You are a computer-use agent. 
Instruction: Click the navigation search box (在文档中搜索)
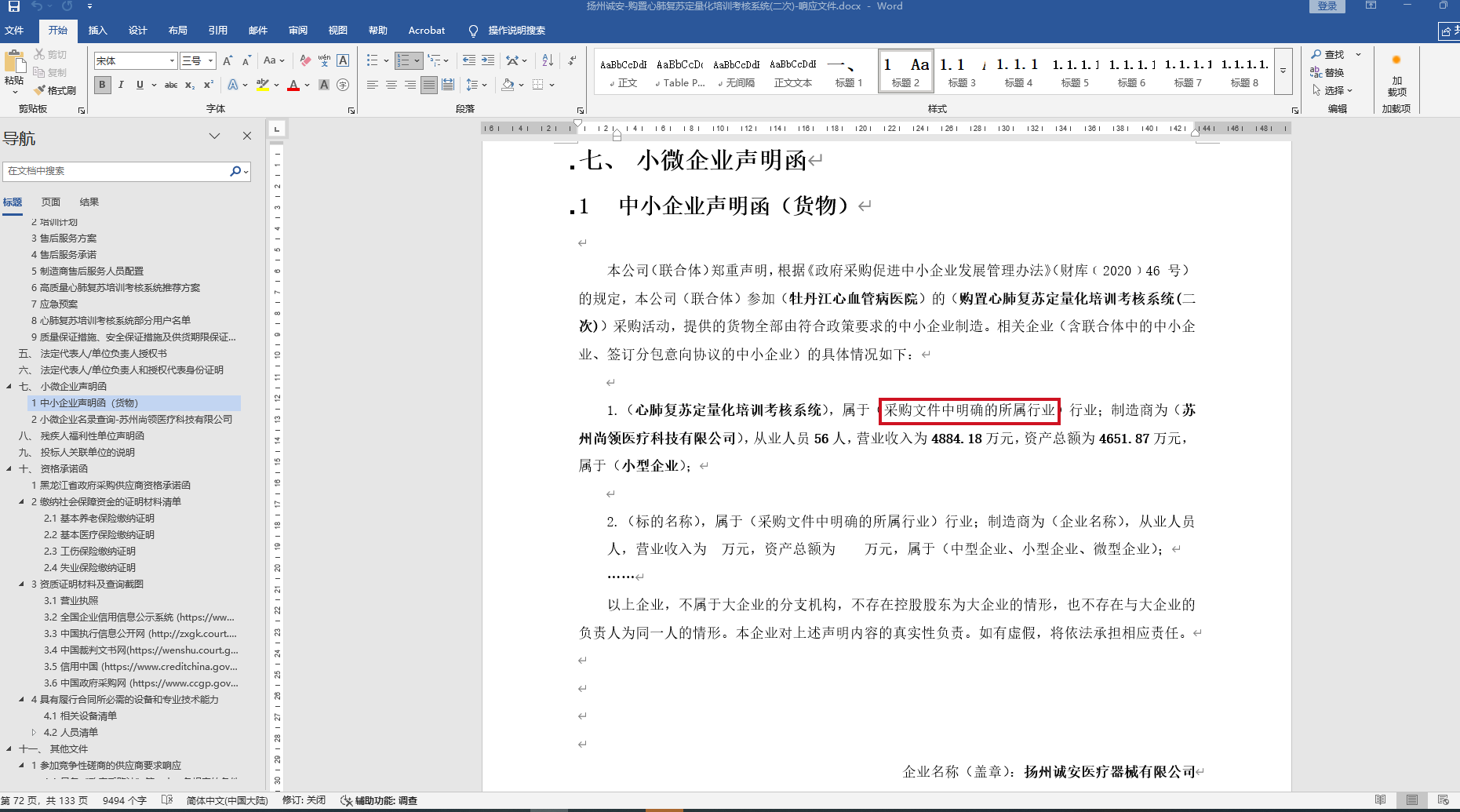click(x=116, y=171)
